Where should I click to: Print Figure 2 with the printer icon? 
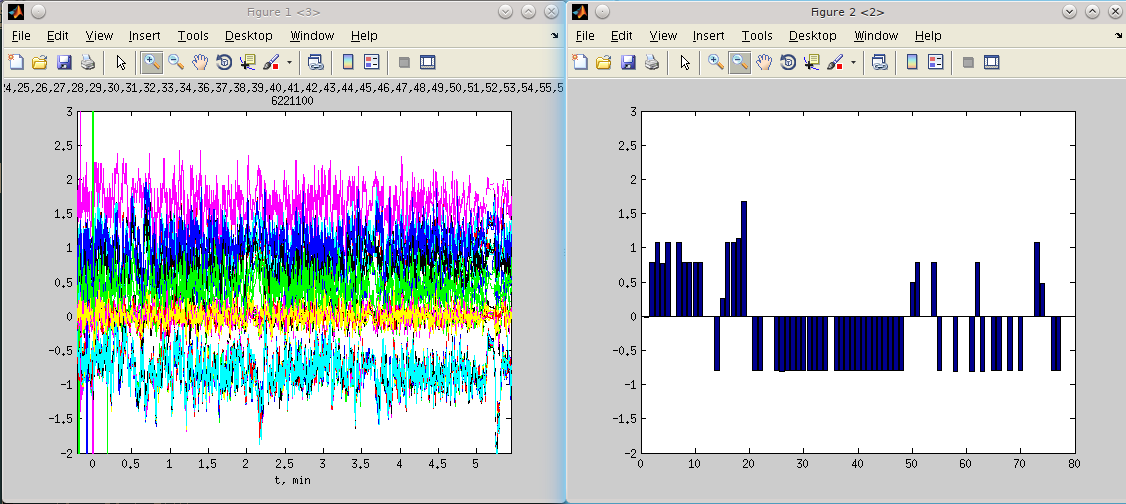pyautogui.click(x=653, y=62)
